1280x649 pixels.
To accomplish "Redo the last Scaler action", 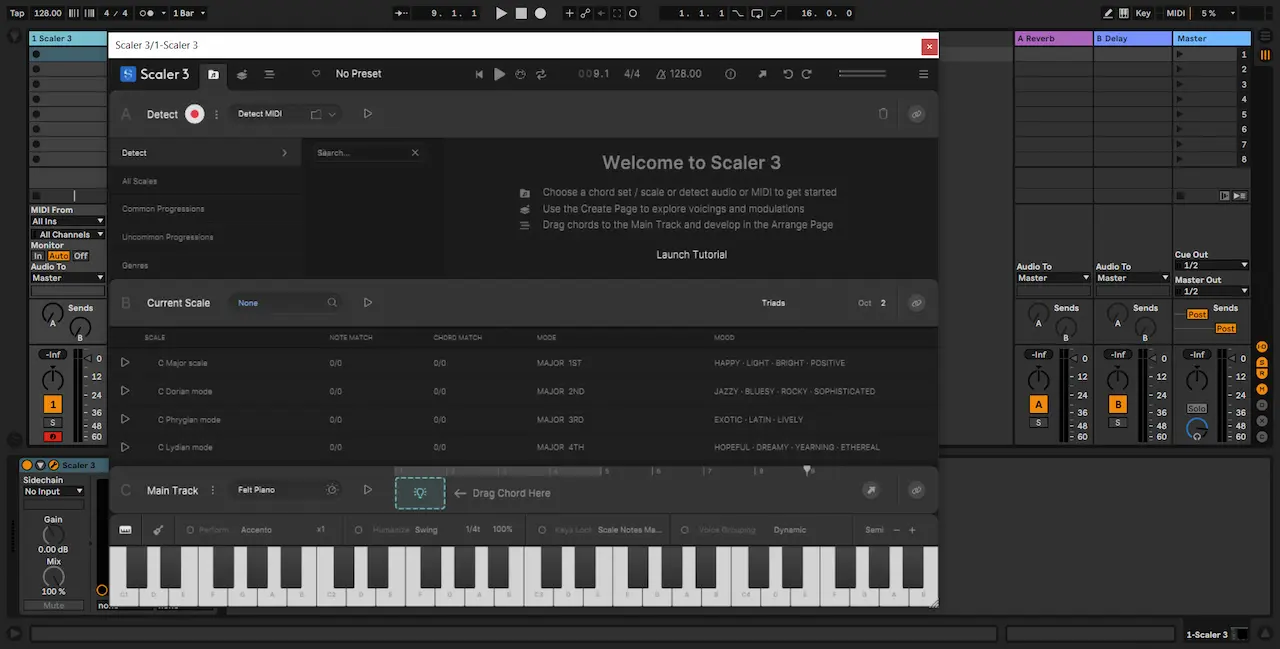I will pos(807,74).
